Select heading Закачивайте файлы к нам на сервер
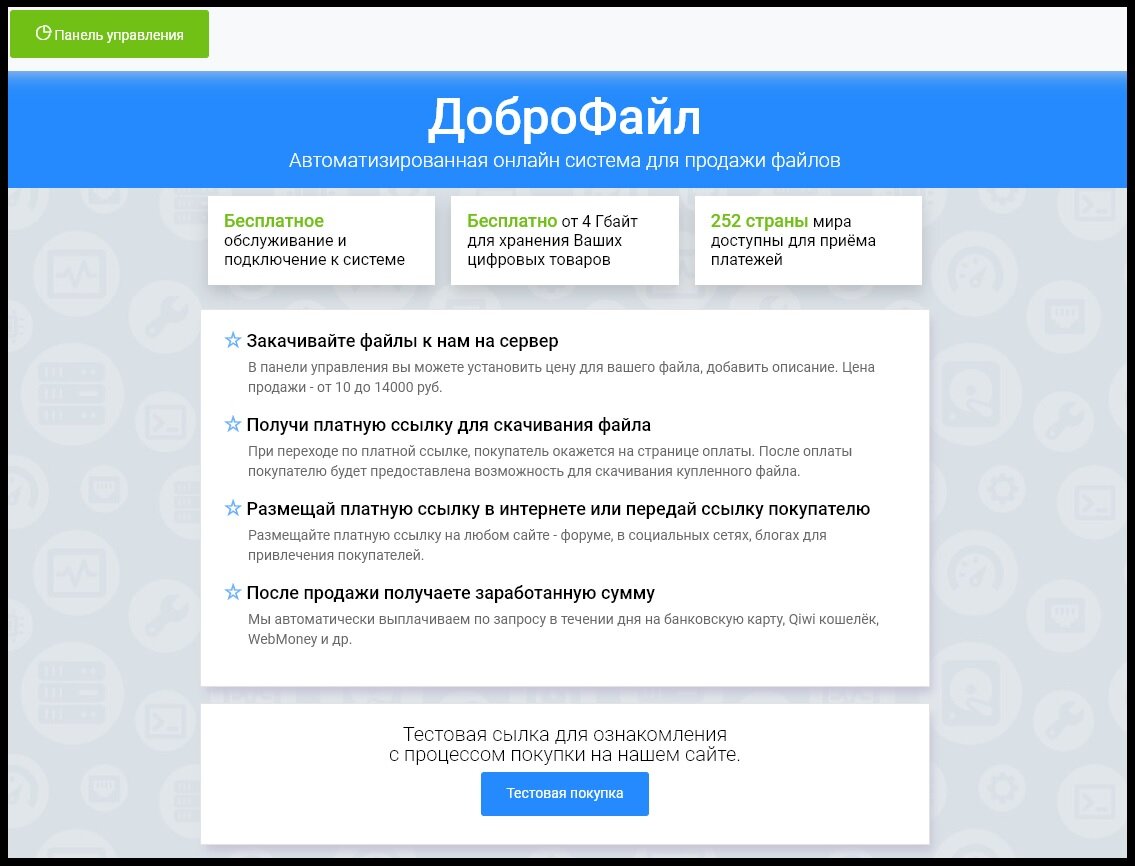 pos(402,341)
